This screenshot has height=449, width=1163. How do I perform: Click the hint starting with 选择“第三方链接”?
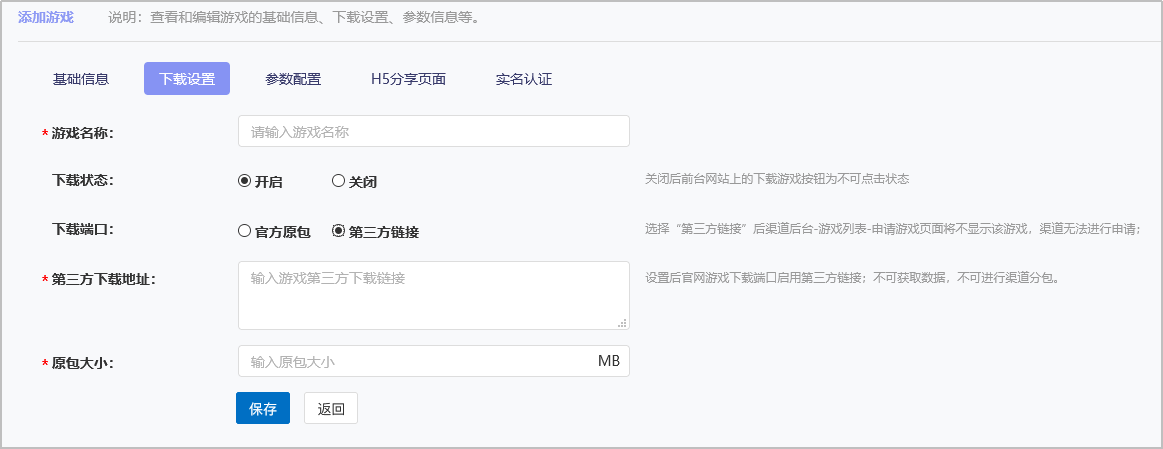coord(892,229)
